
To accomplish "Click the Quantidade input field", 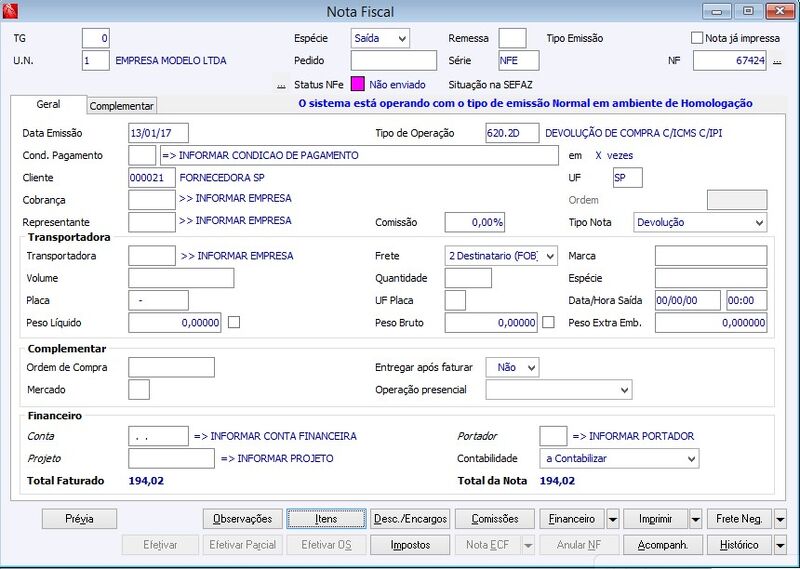I will point(468,278).
